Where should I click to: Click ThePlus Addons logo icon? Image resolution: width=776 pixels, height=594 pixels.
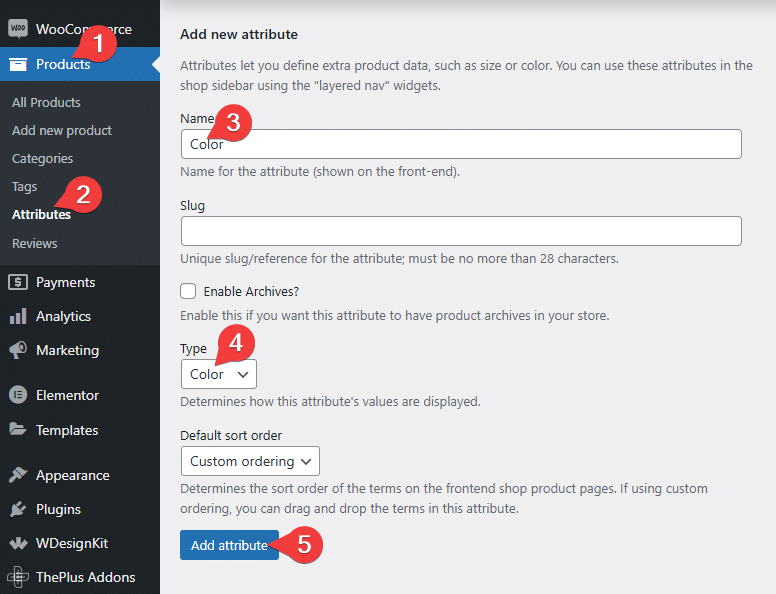point(18,577)
